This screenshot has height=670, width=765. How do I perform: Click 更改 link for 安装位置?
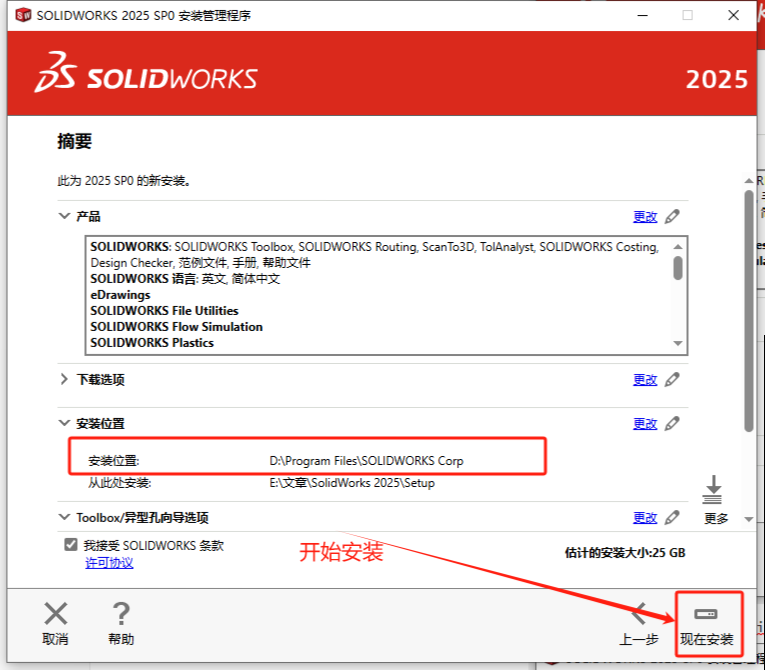[x=645, y=424]
